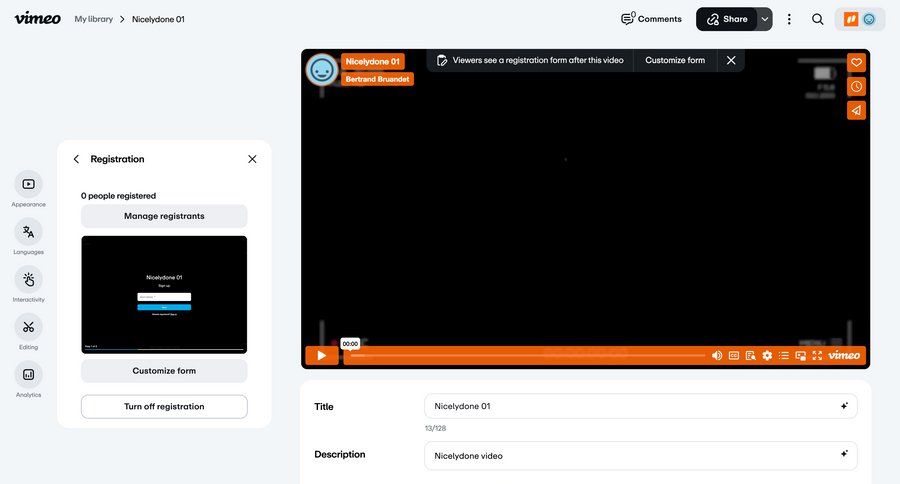
Task: Dismiss the registration form notice
Action: click(731, 60)
